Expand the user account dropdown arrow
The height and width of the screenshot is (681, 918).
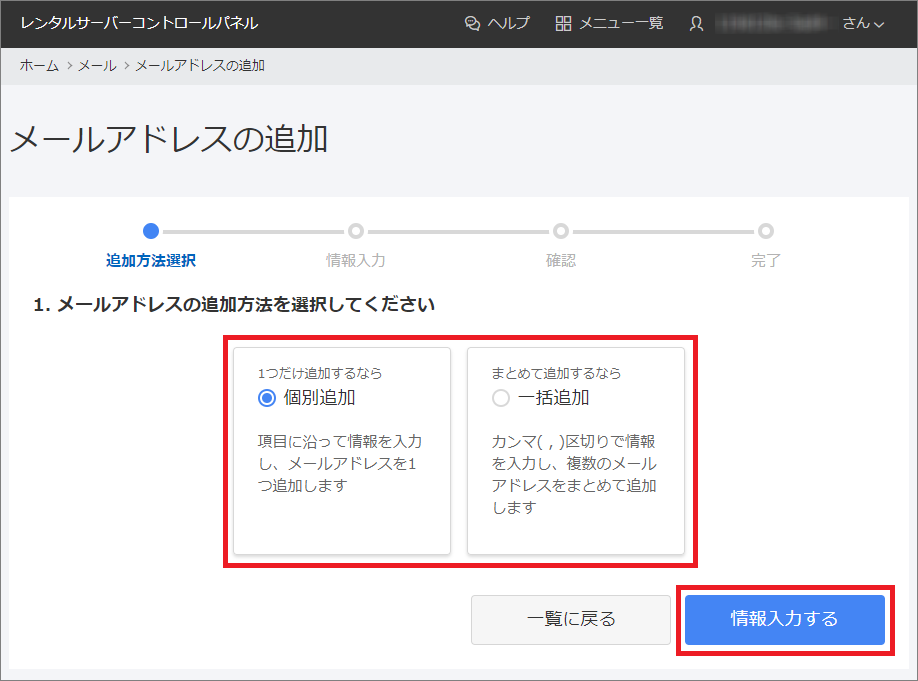click(x=878, y=25)
